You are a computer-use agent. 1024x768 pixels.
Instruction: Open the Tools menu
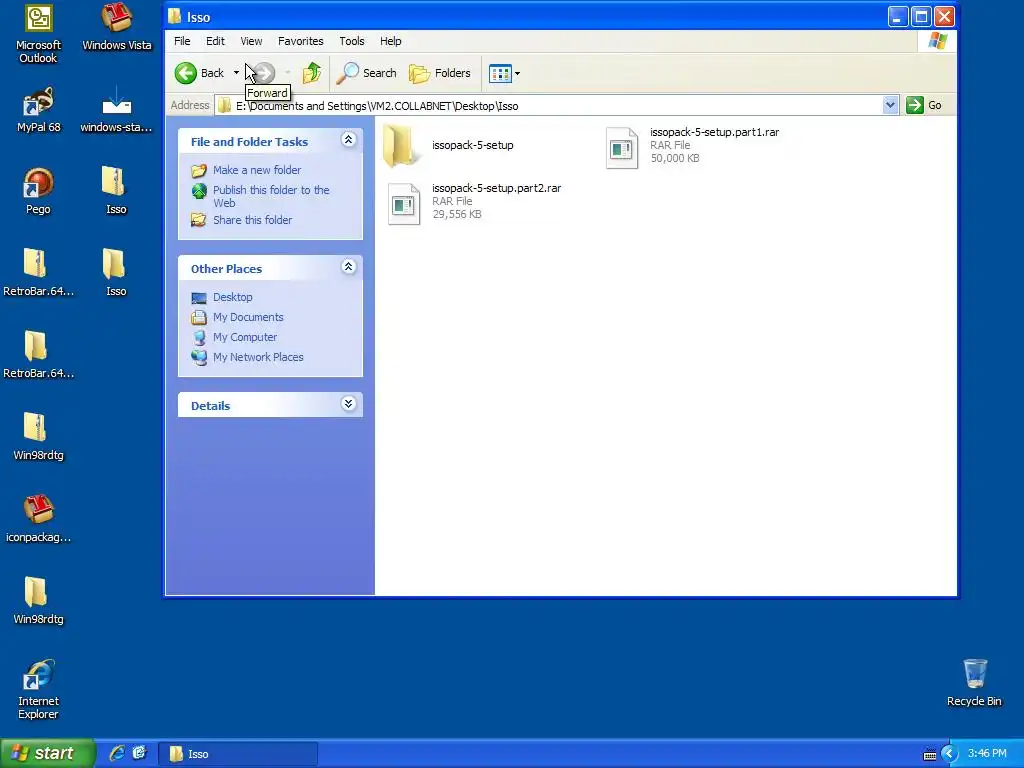[351, 41]
